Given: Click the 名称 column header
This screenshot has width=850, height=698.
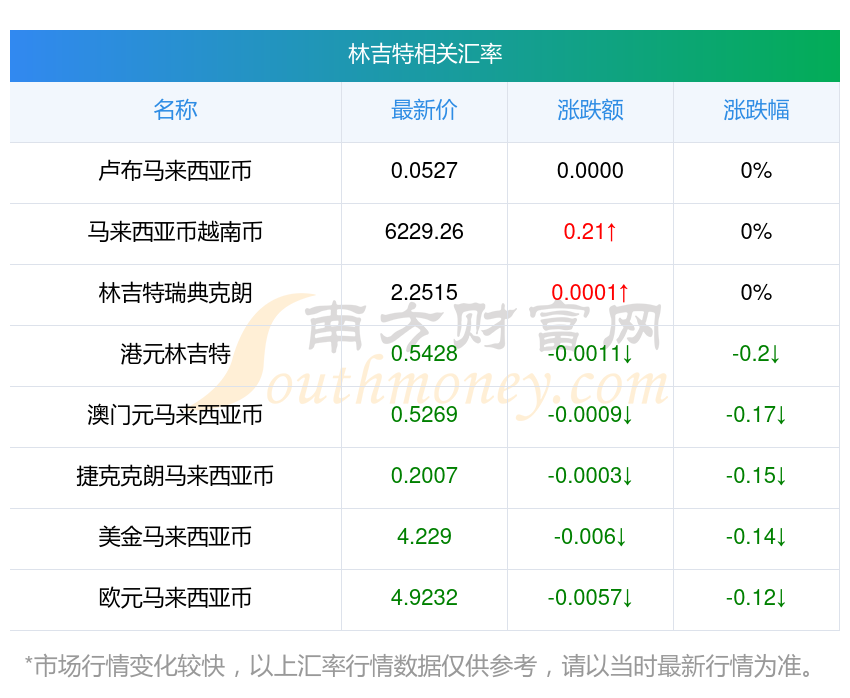Looking at the screenshot, I should (x=175, y=111).
